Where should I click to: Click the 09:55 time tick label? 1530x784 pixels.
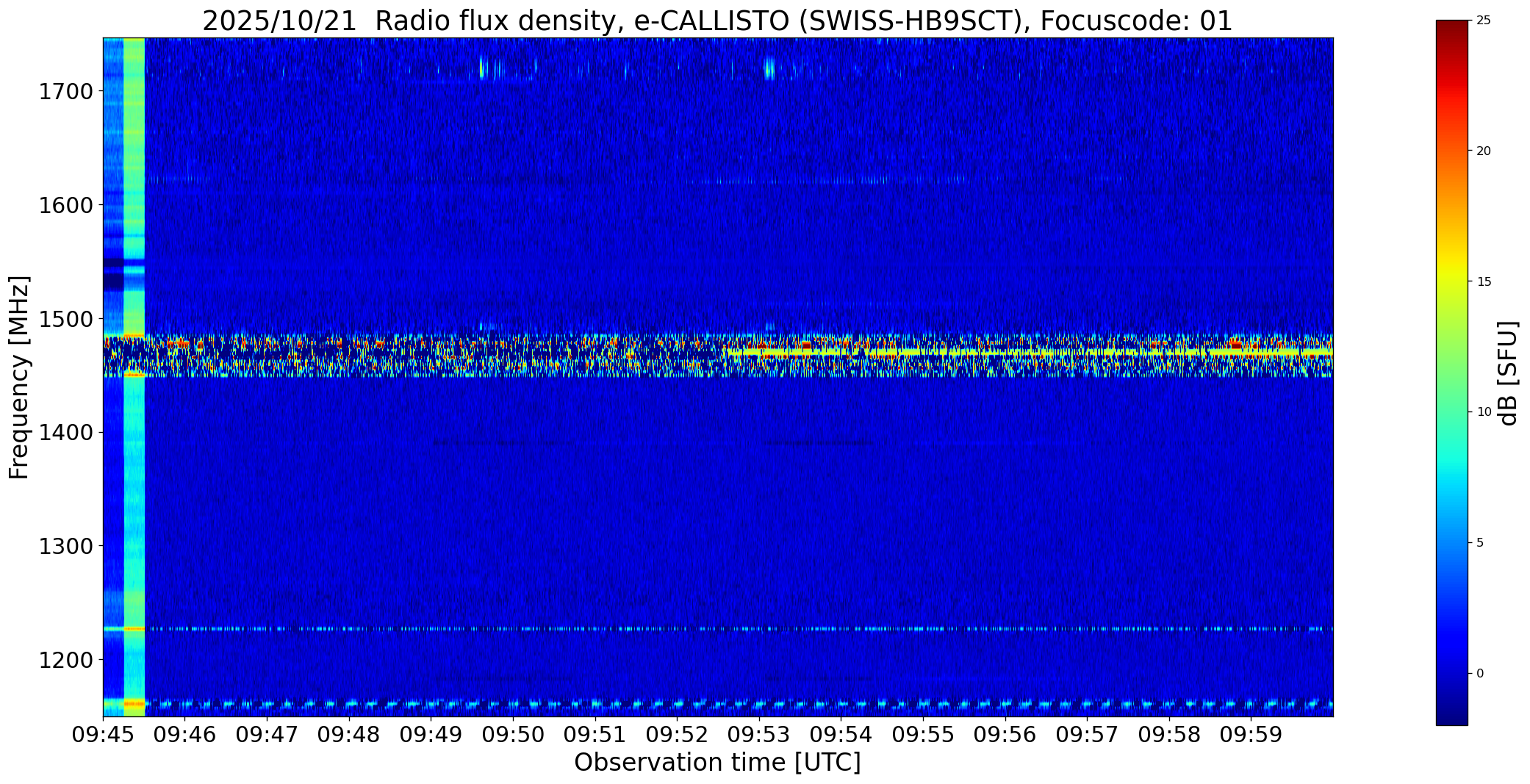tap(923, 734)
